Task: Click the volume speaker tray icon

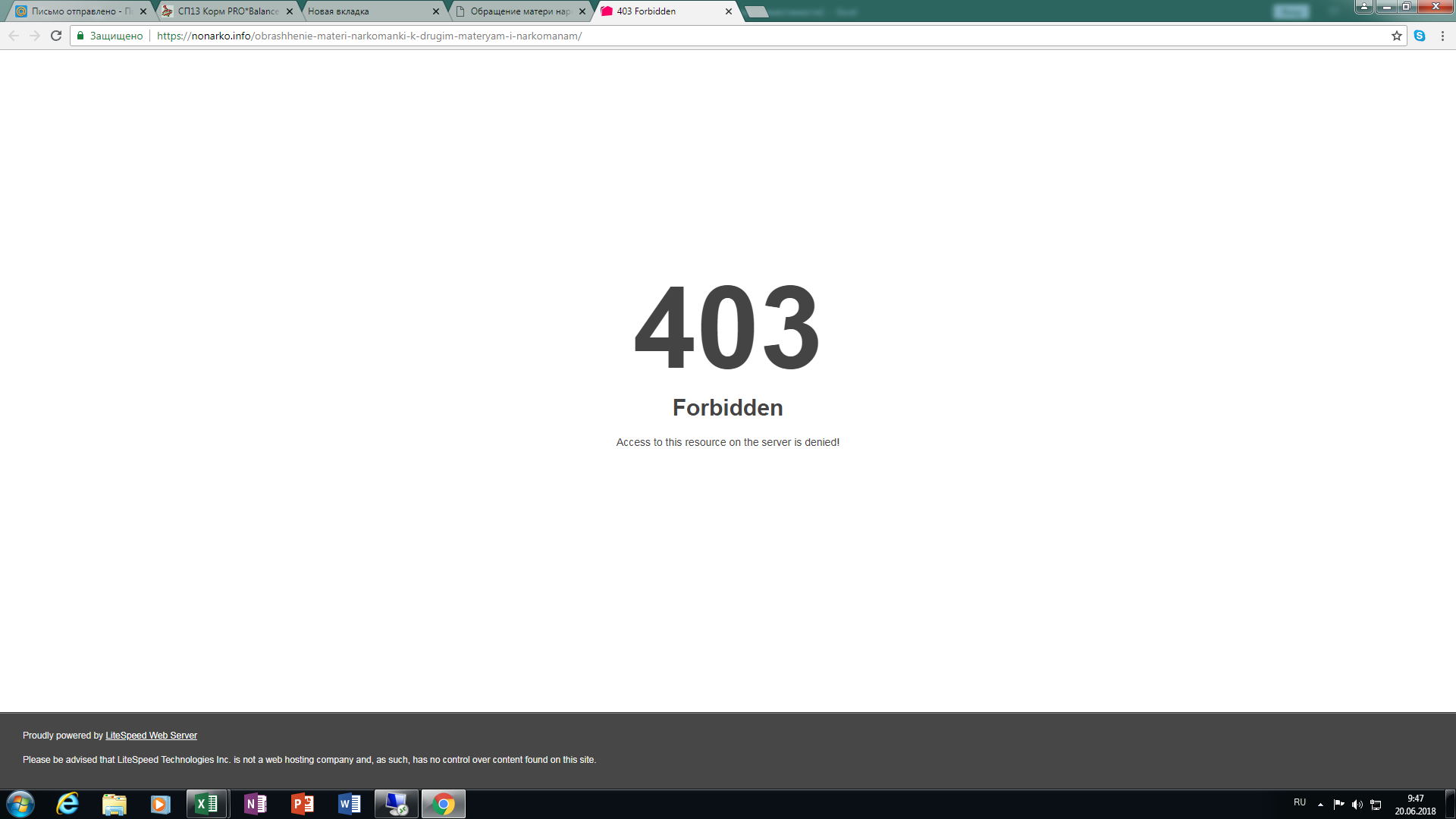Action: coord(1357,804)
